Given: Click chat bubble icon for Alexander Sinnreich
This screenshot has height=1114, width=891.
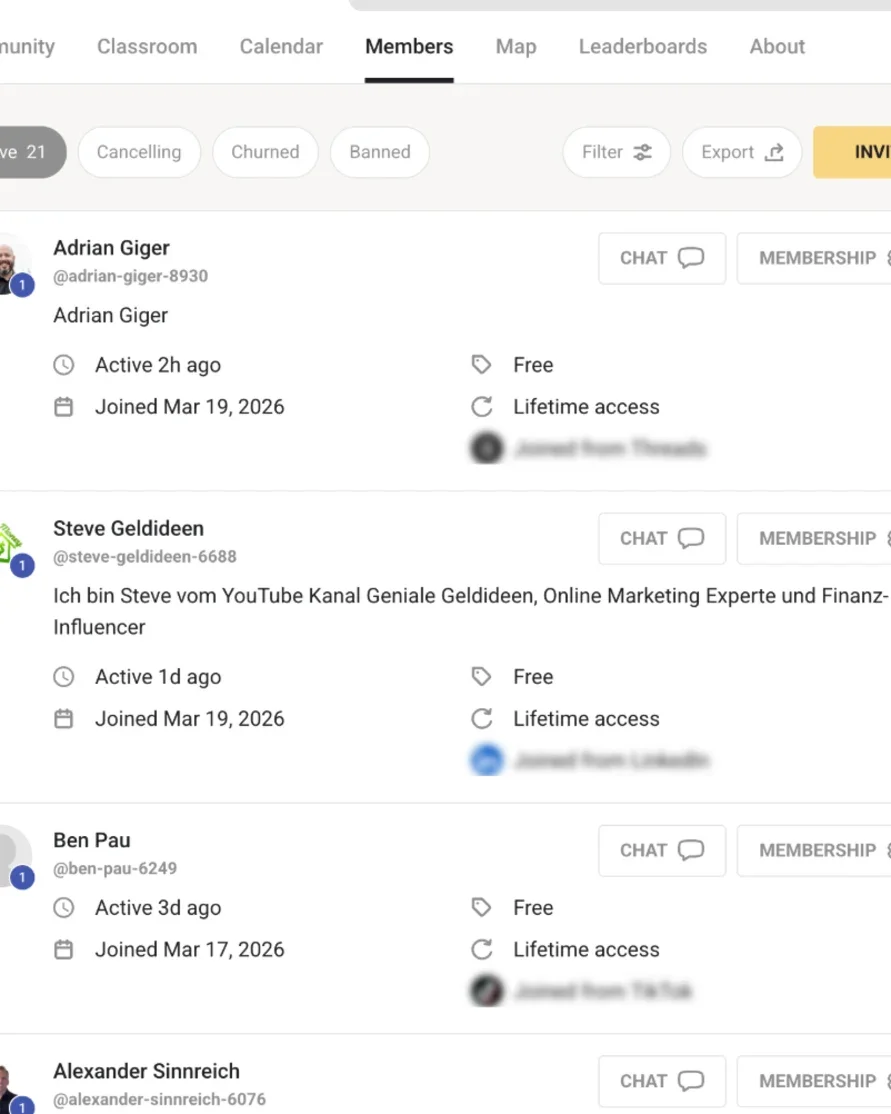Looking at the screenshot, I should pos(691,1081).
